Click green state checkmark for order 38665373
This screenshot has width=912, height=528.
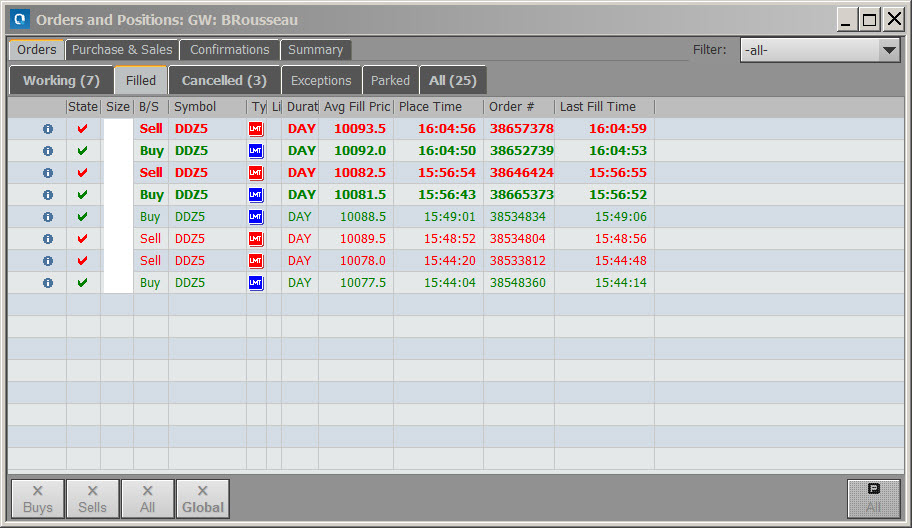click(83, 195)
